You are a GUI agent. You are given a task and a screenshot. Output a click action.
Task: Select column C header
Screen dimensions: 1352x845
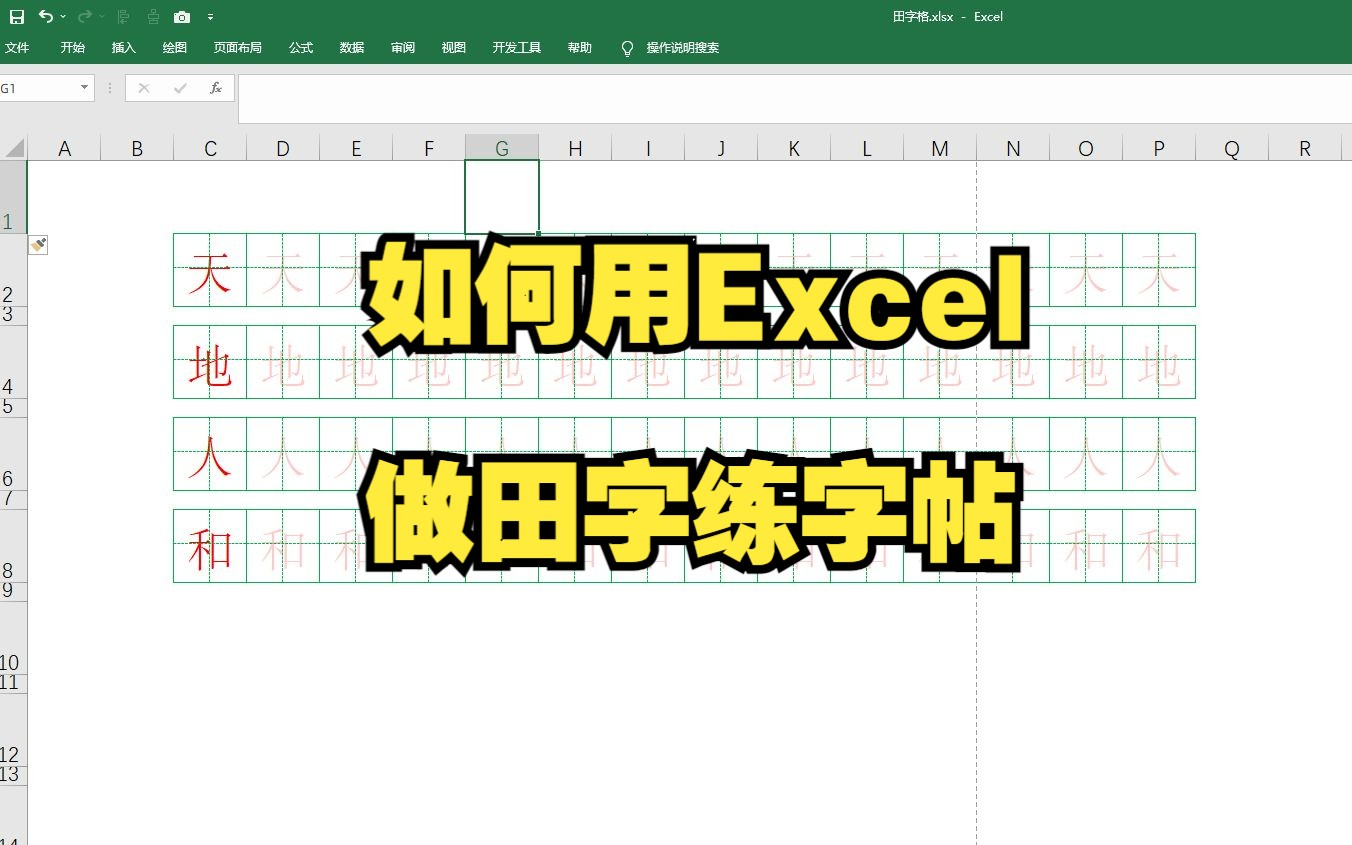(210, 149)
